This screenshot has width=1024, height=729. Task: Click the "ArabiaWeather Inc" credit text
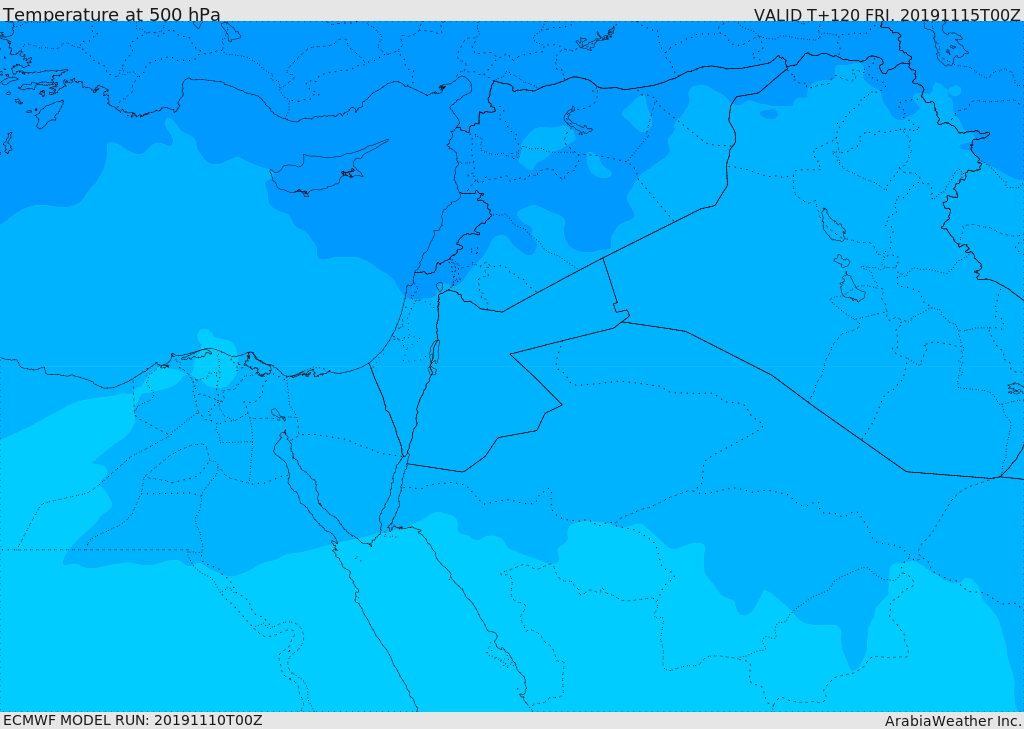pos(953,721)
